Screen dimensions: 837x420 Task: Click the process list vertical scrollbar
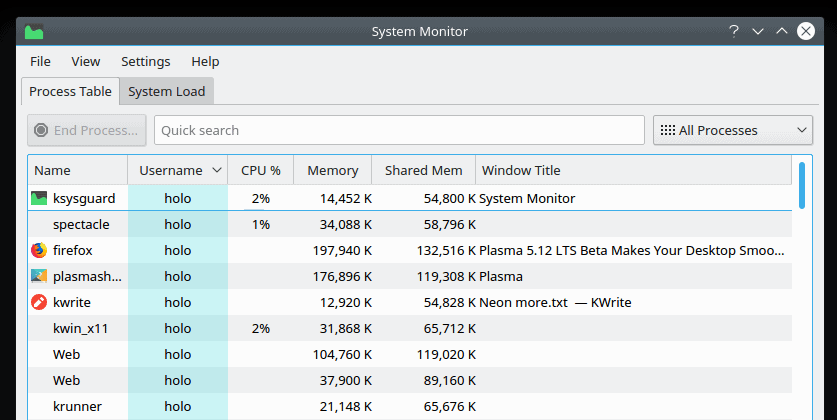point(802,288)
